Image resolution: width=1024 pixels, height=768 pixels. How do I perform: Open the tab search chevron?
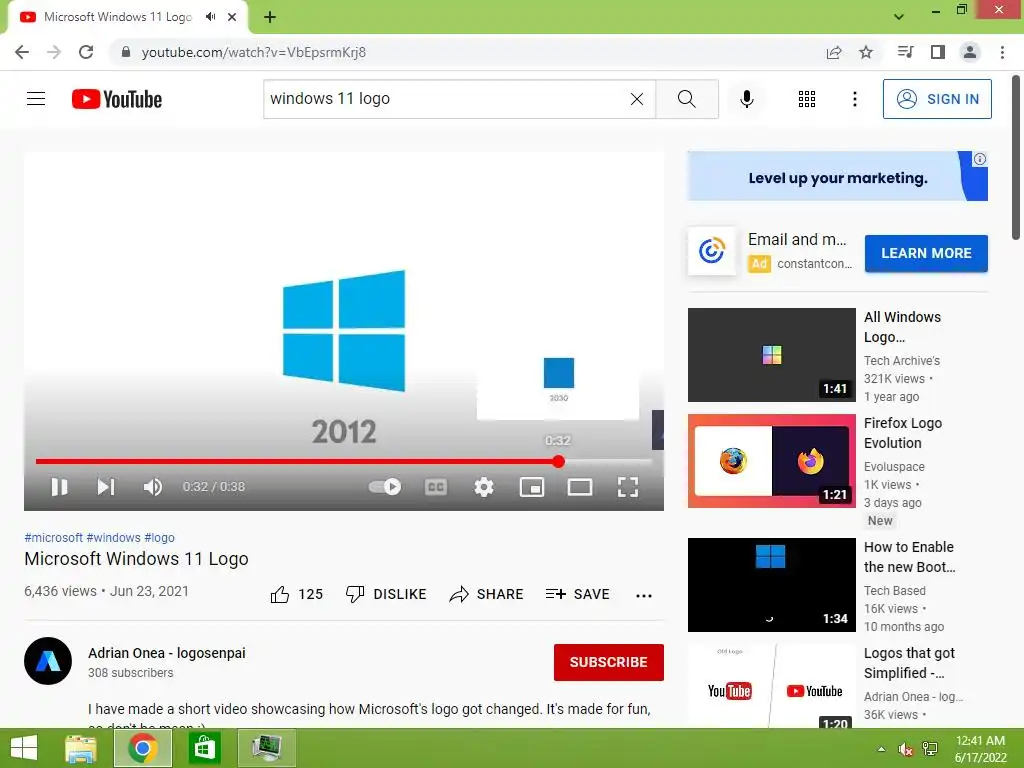[899, 17]
